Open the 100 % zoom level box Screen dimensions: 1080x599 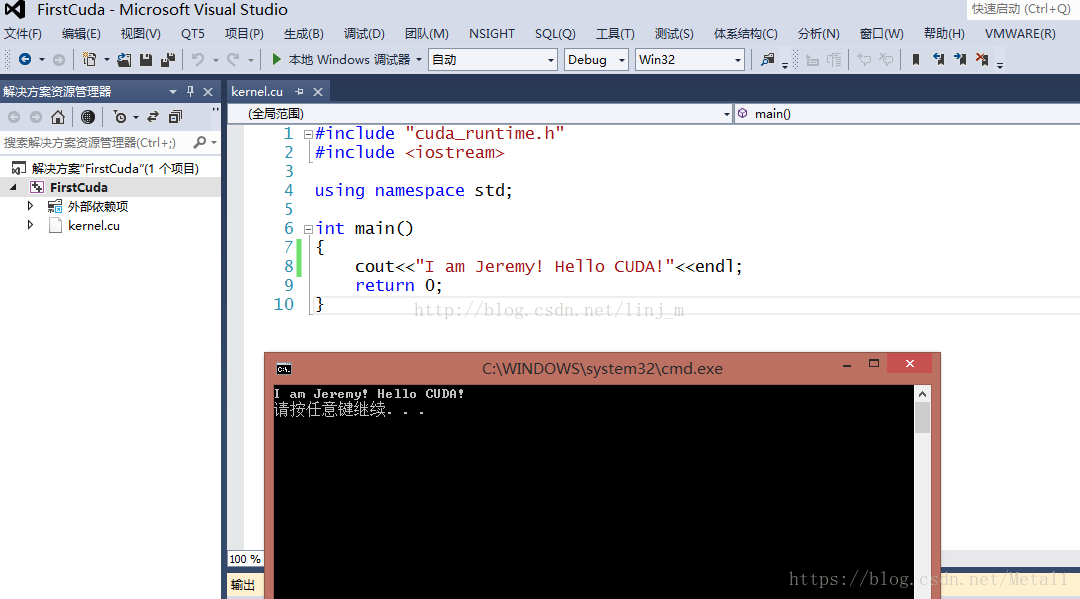point(245,559)
